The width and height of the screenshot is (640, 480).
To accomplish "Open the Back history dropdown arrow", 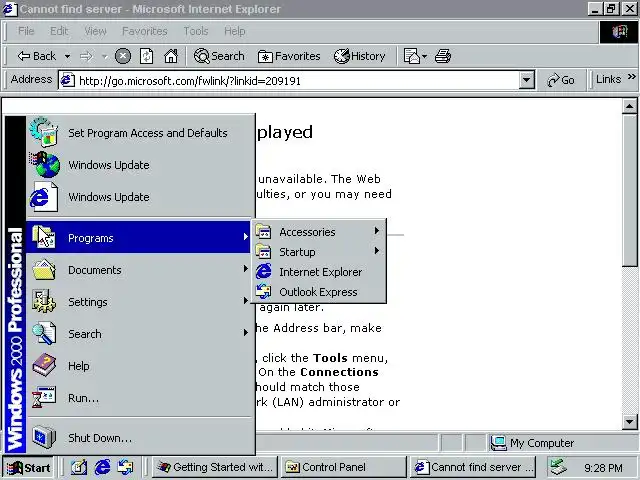I will point(67,56).
